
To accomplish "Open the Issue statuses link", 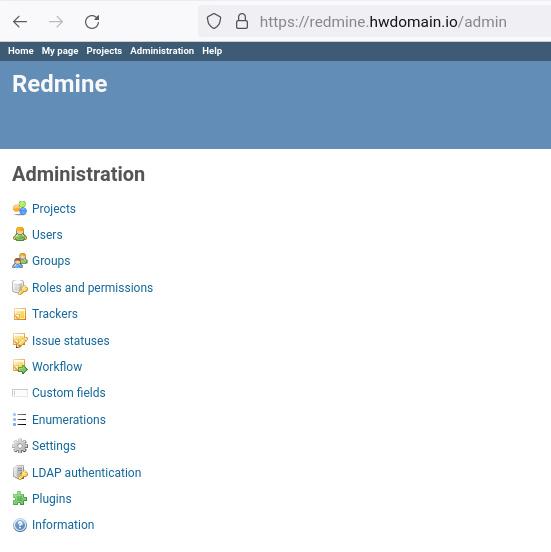I will point(71,341).
